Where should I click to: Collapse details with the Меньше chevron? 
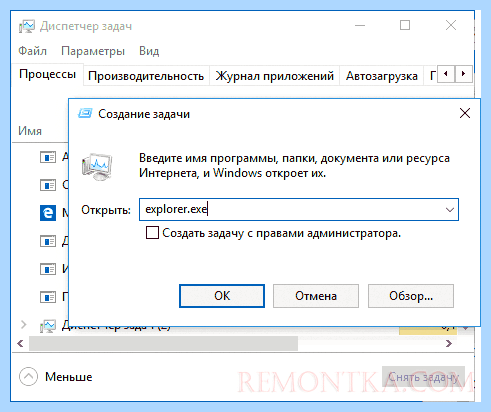[28, 377]
